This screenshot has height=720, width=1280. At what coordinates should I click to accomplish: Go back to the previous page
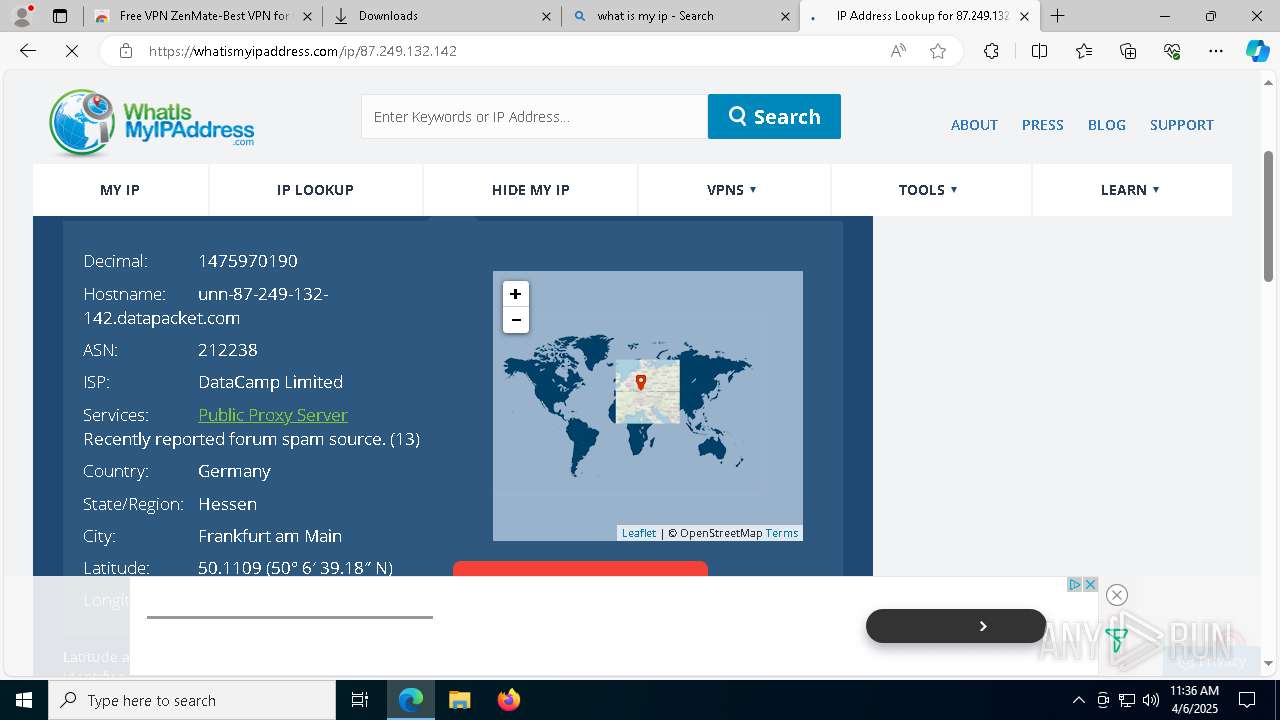[x=28, y=51]
